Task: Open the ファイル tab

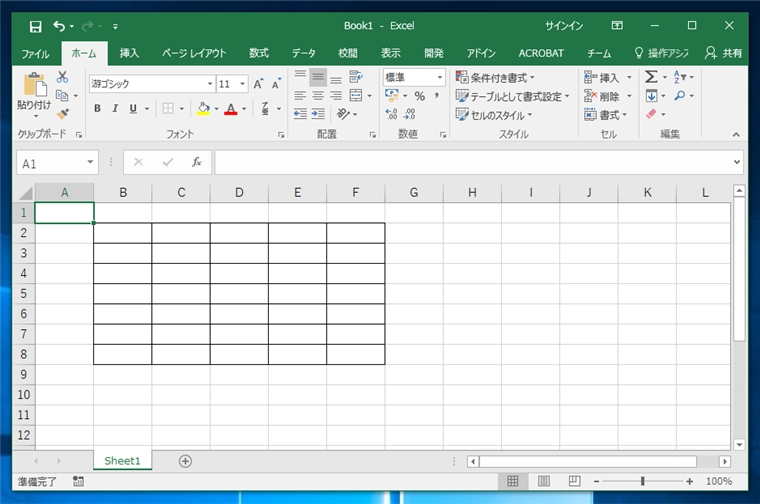Action: pos(35,53)
